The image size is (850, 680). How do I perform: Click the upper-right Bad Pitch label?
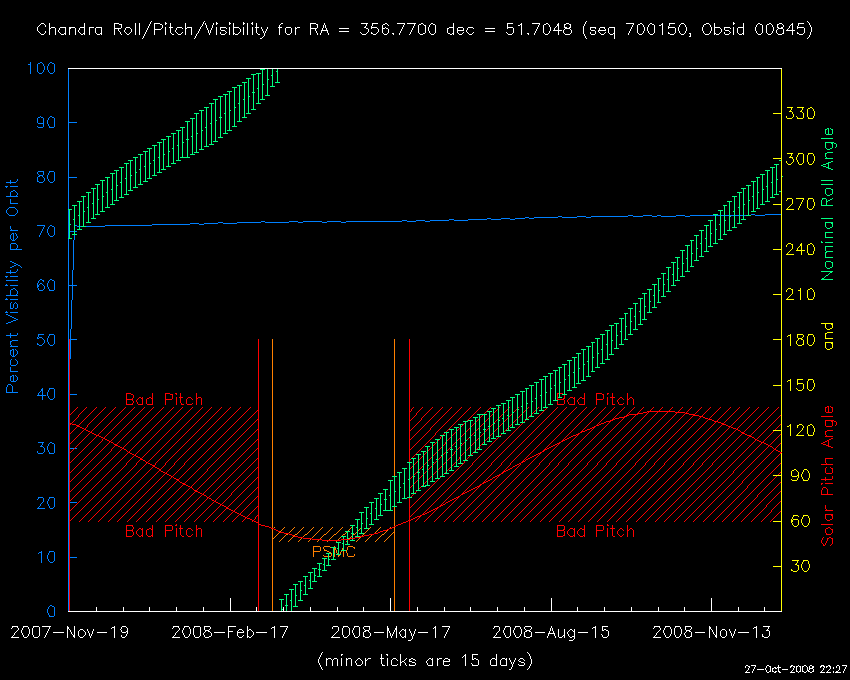(x=595, y=400)
